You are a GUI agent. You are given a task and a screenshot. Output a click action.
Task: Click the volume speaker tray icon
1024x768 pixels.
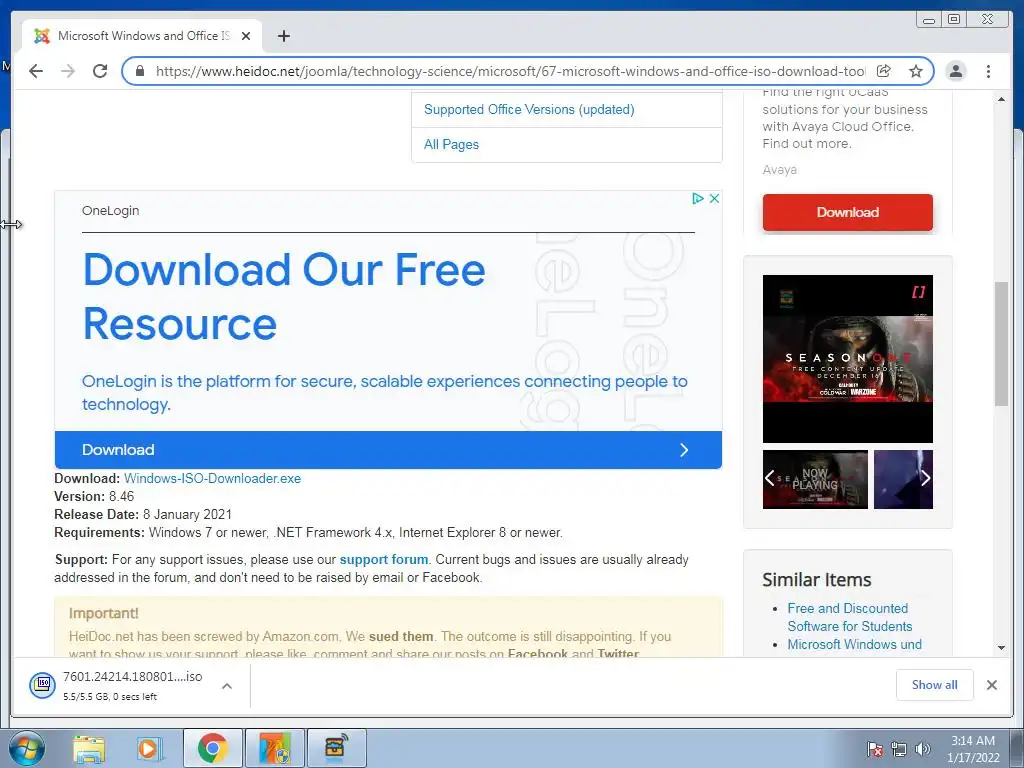pos(922,749)
